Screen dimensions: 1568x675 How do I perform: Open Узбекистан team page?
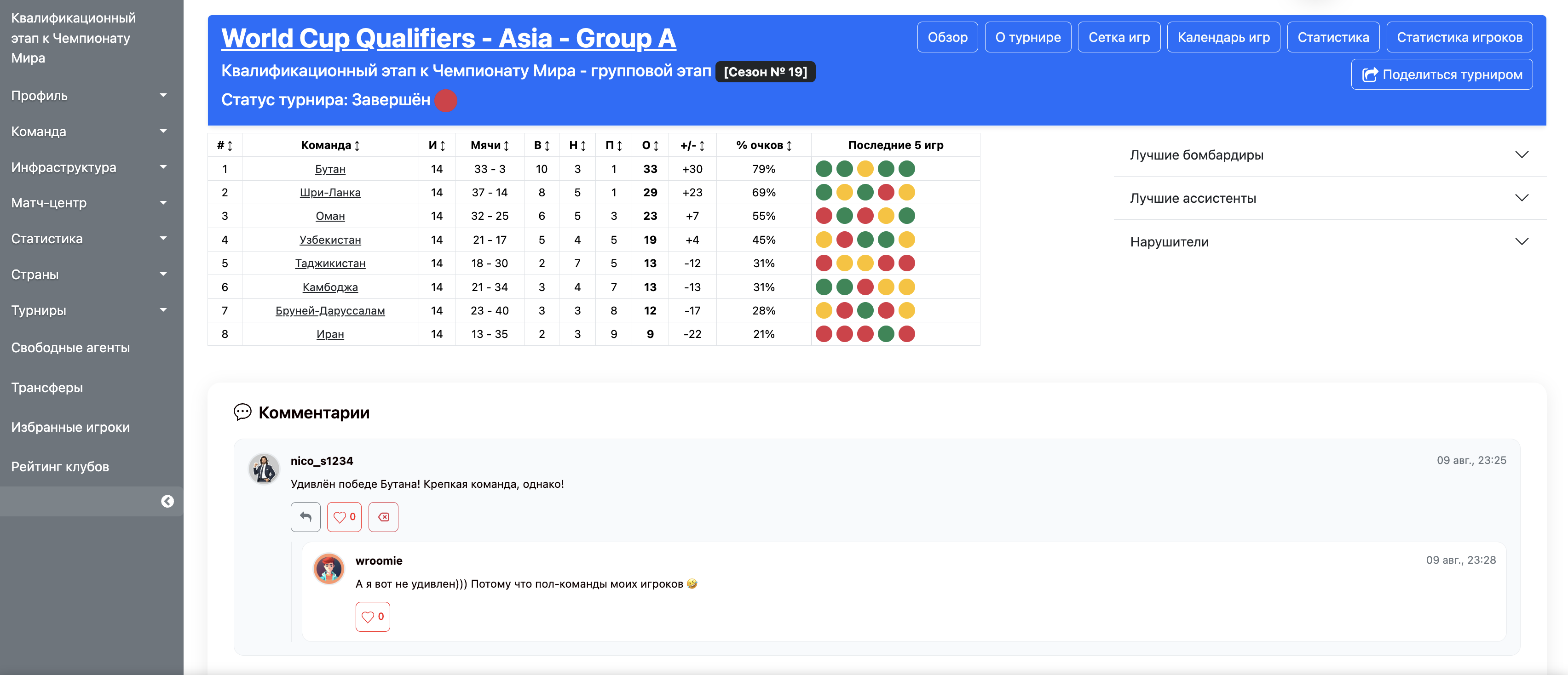(330, 240)
